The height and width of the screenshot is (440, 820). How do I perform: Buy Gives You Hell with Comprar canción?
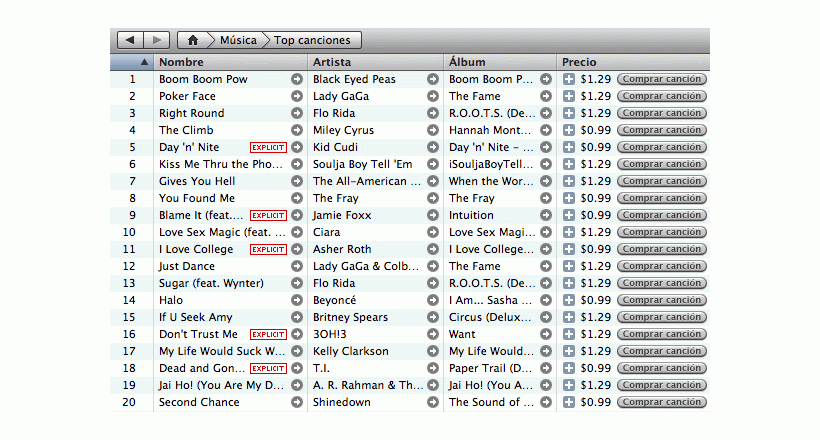pos(662,181)
